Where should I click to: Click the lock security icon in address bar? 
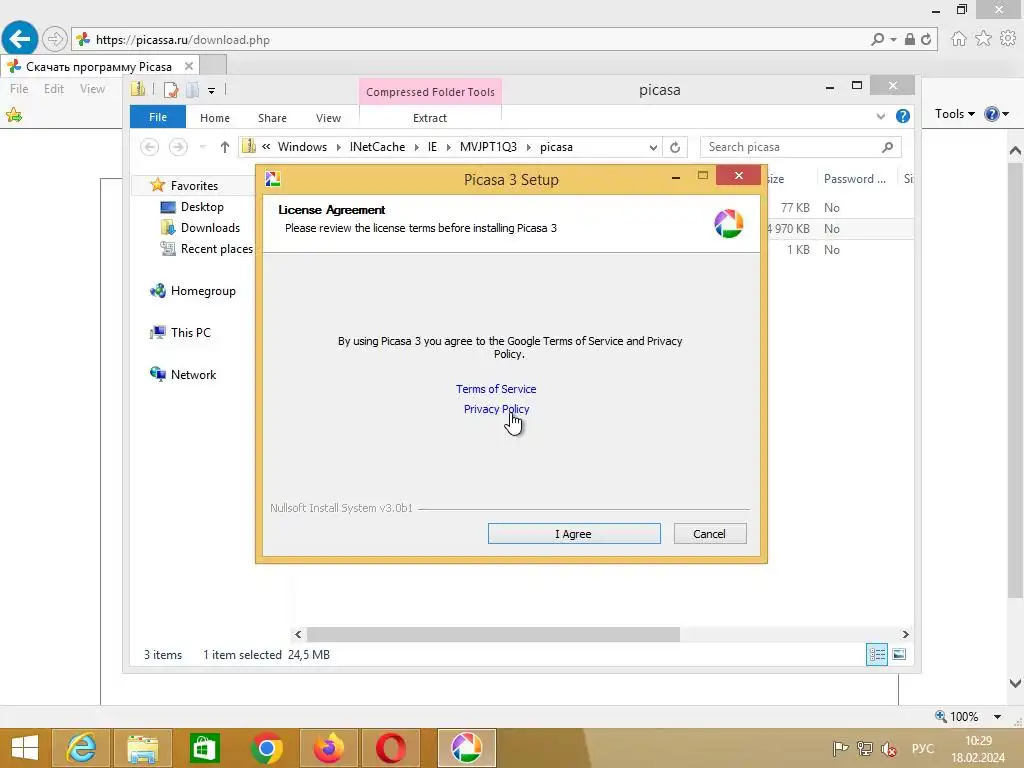(x=910, y=39)
